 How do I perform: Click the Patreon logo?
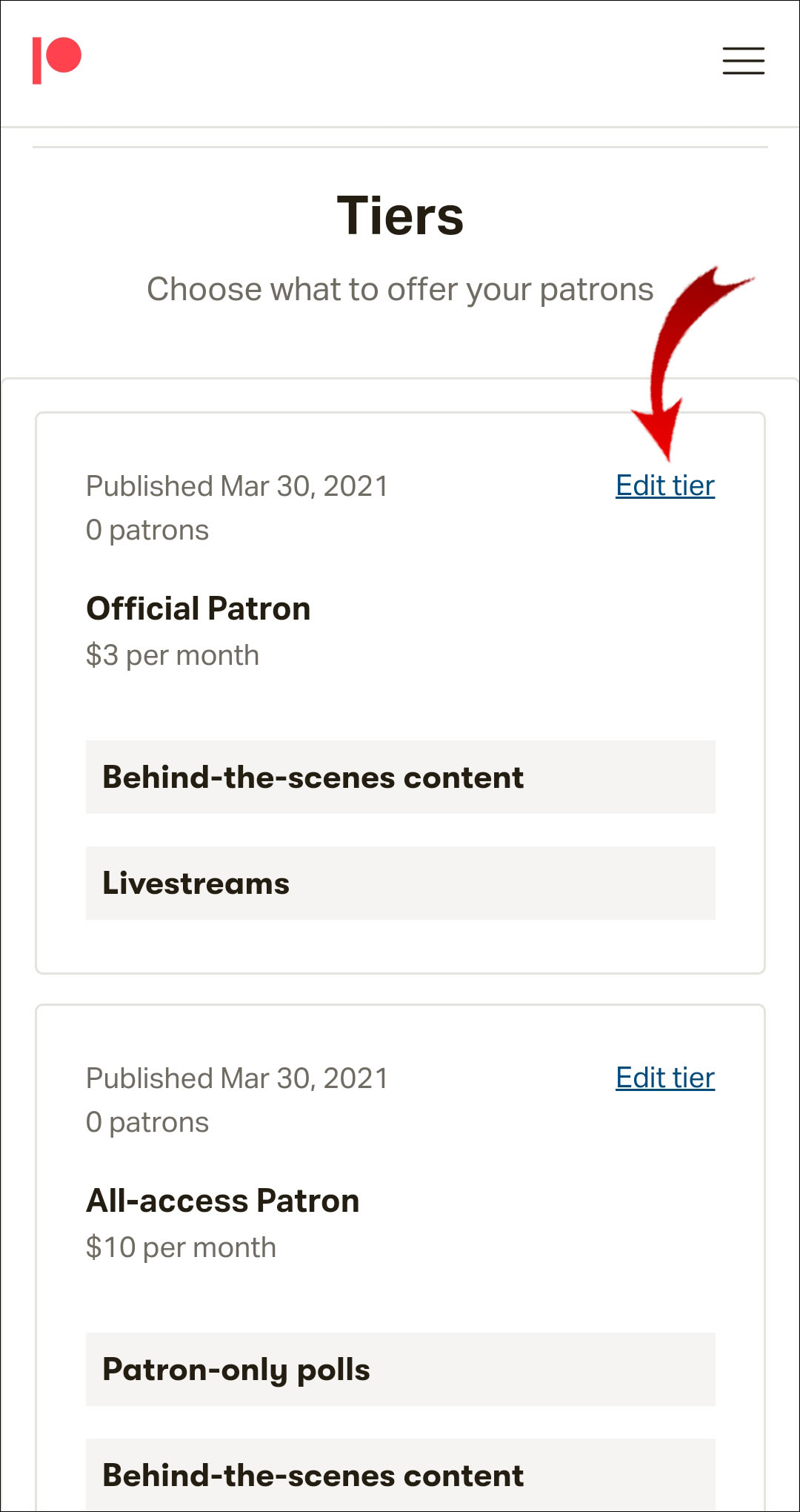coord(57,60)
